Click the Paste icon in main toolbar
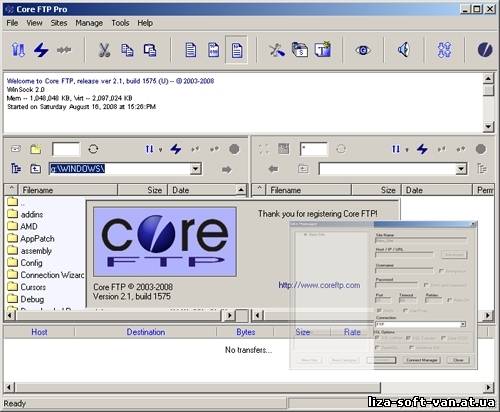Viewport: 500px width, 412px height. pyautogui.click(x=150, y=50)
